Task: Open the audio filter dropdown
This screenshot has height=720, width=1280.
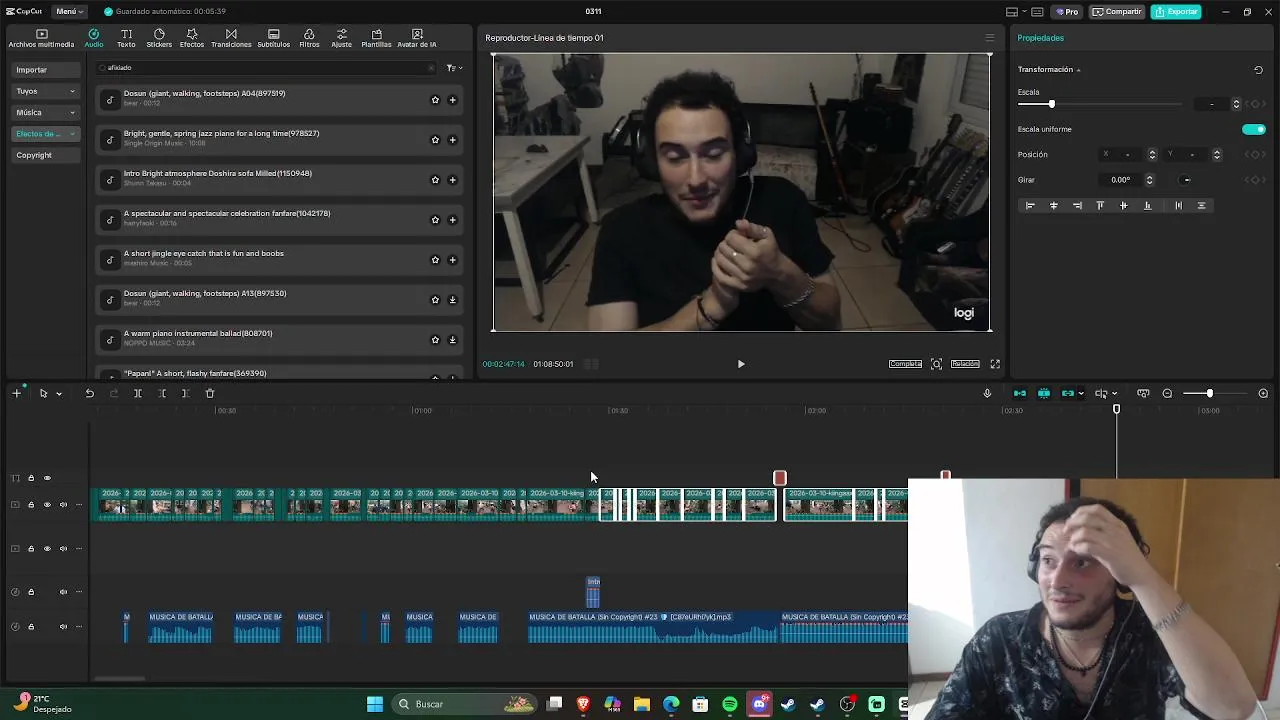Action: 454,68
